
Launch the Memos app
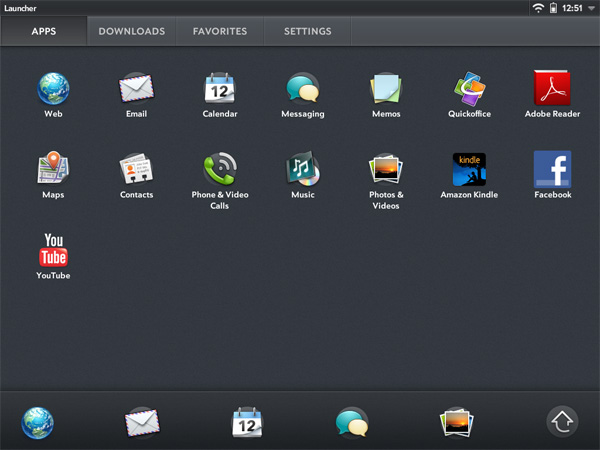click(386, 89)
